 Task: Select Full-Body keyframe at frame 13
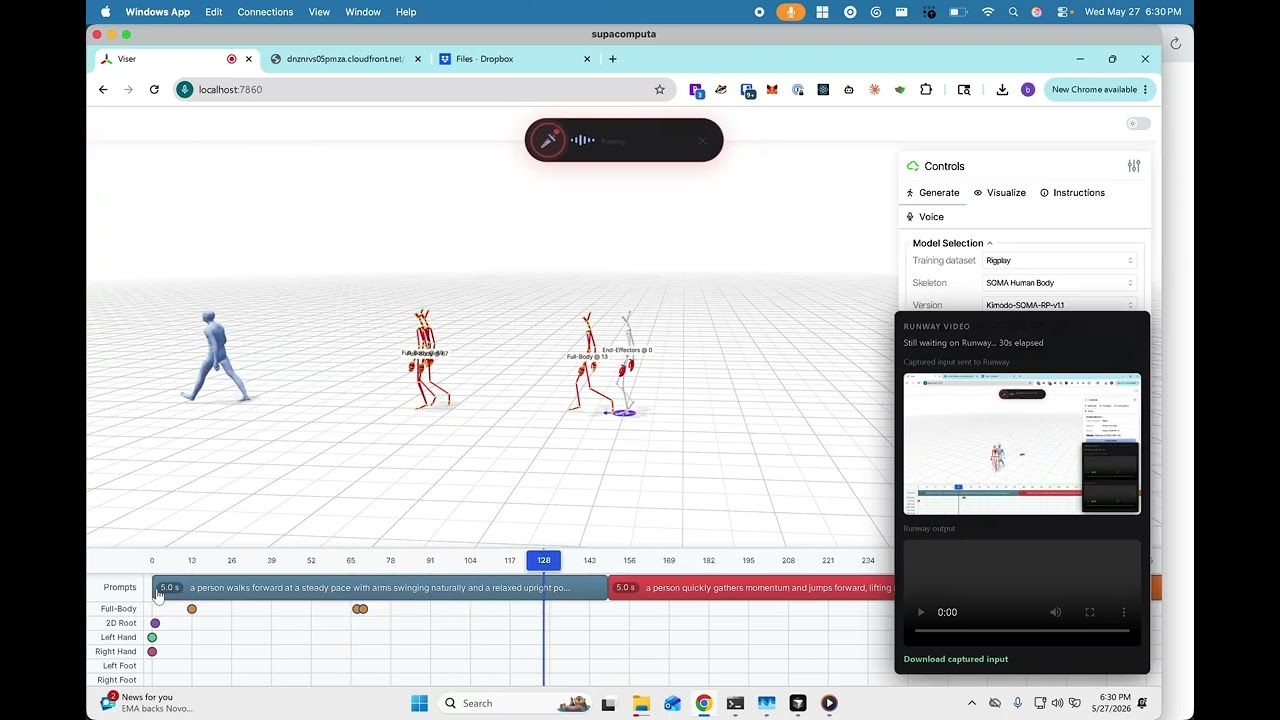[x=192, y=609]
